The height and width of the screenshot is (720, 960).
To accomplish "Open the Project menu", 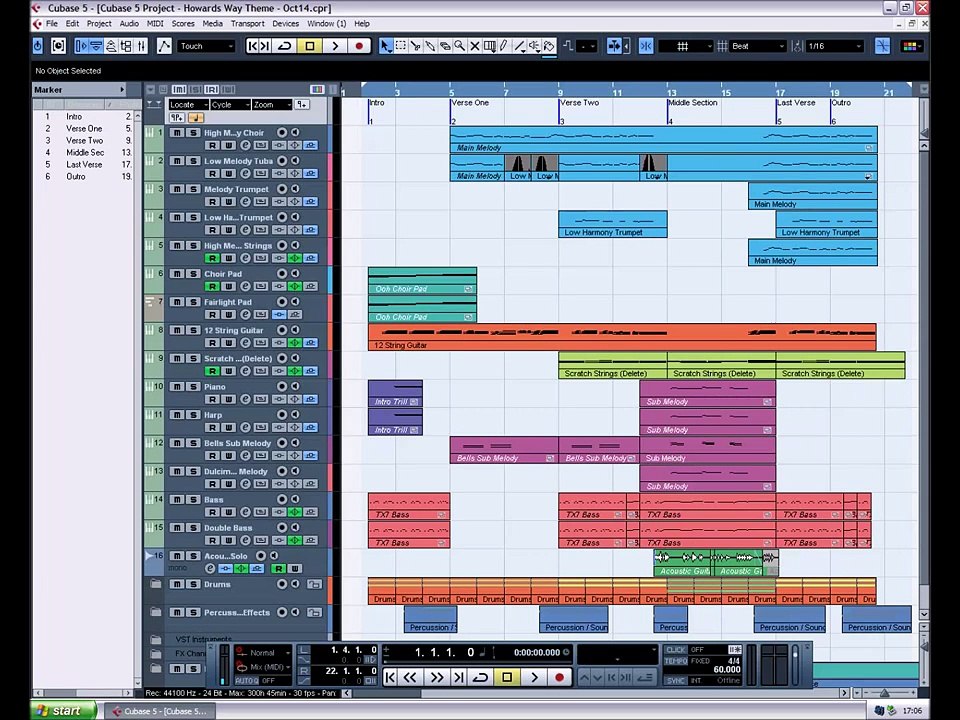I will 99,23.
